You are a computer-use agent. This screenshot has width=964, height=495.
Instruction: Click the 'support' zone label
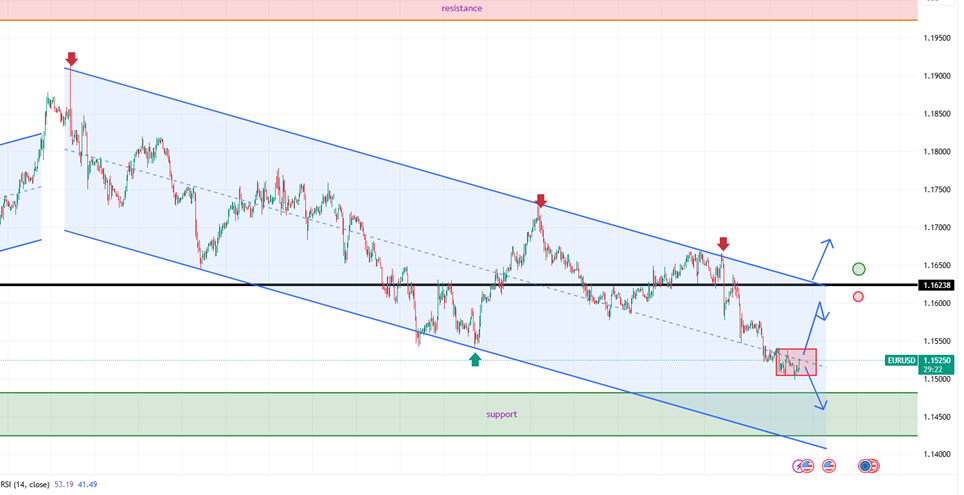[x=502, y=413]
